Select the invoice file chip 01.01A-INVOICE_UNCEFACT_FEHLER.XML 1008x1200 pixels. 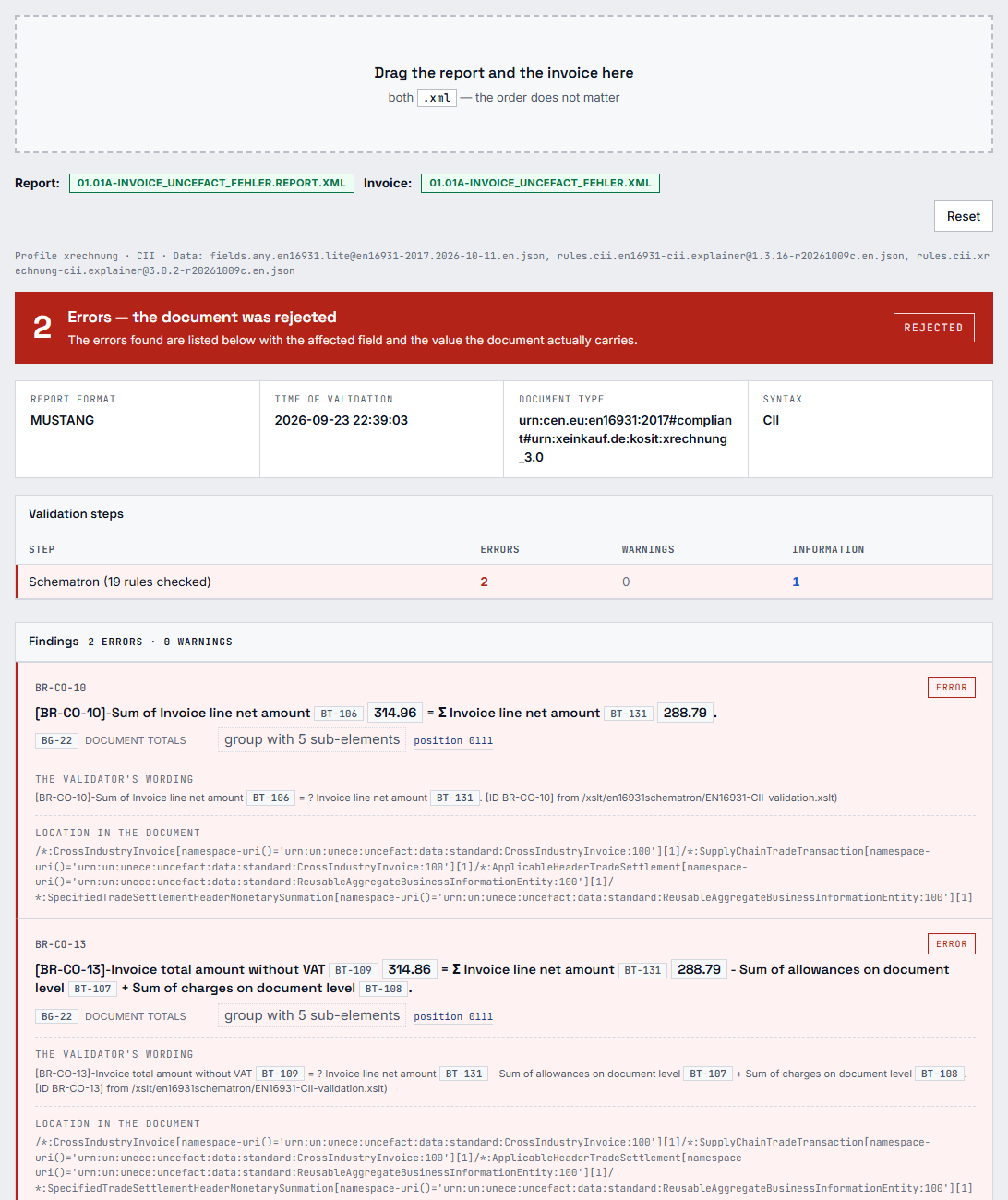(x=540, y=183)
